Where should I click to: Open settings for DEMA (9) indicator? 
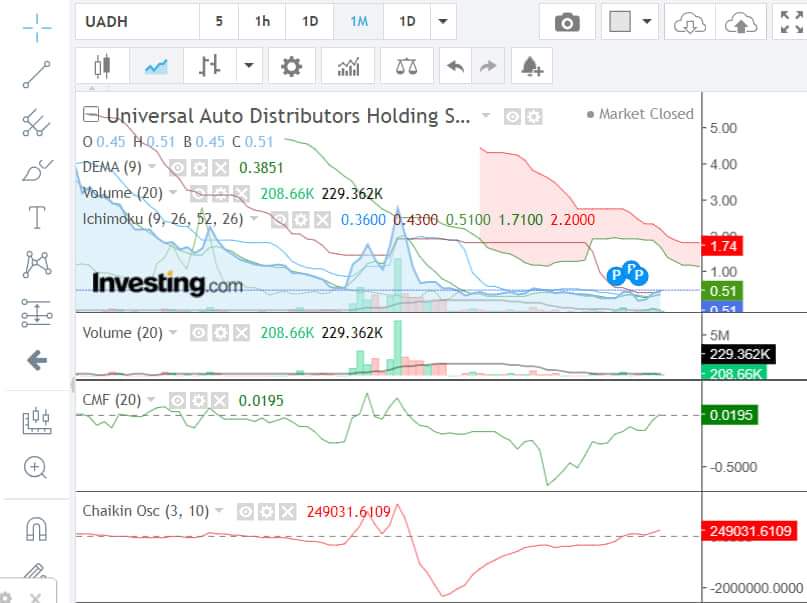(199, 168)
